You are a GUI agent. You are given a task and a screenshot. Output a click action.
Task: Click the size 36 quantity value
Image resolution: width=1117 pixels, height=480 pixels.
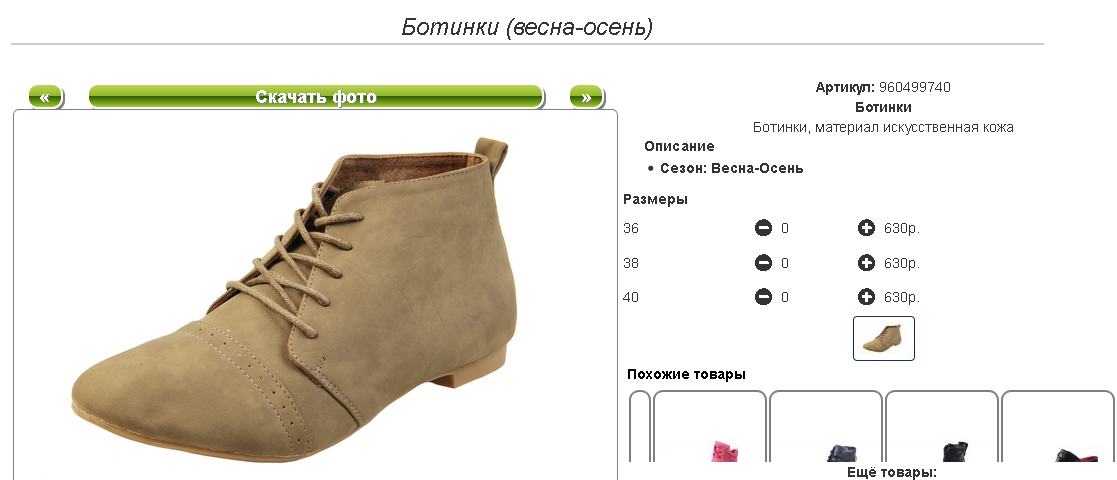tap(785, 229)
